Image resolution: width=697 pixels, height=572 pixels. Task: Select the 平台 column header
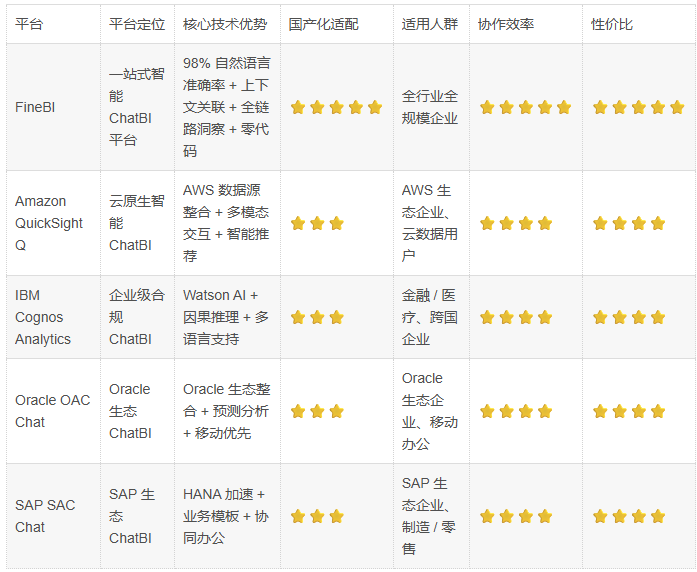pos(28,24)
